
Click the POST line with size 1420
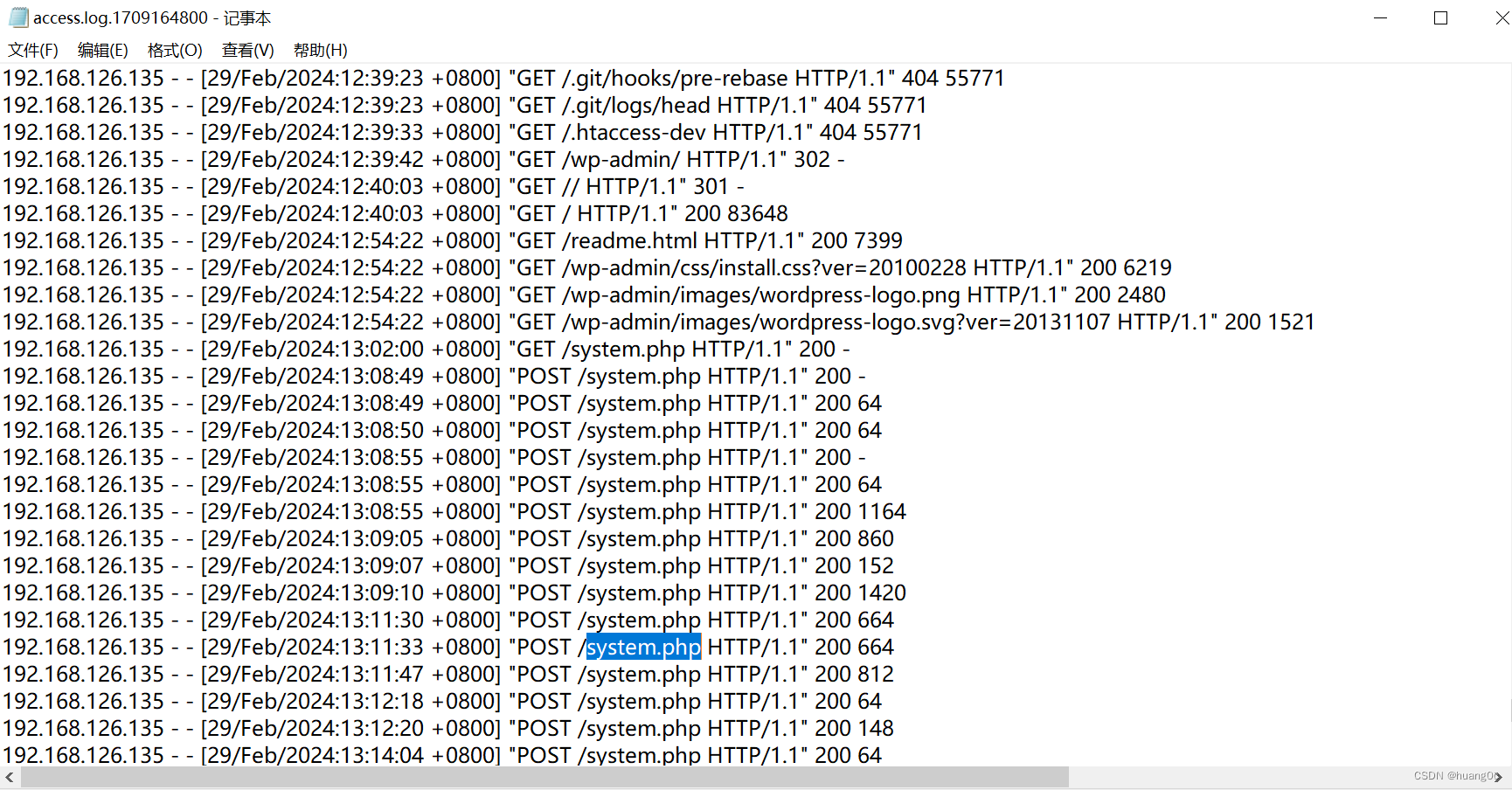454,593
